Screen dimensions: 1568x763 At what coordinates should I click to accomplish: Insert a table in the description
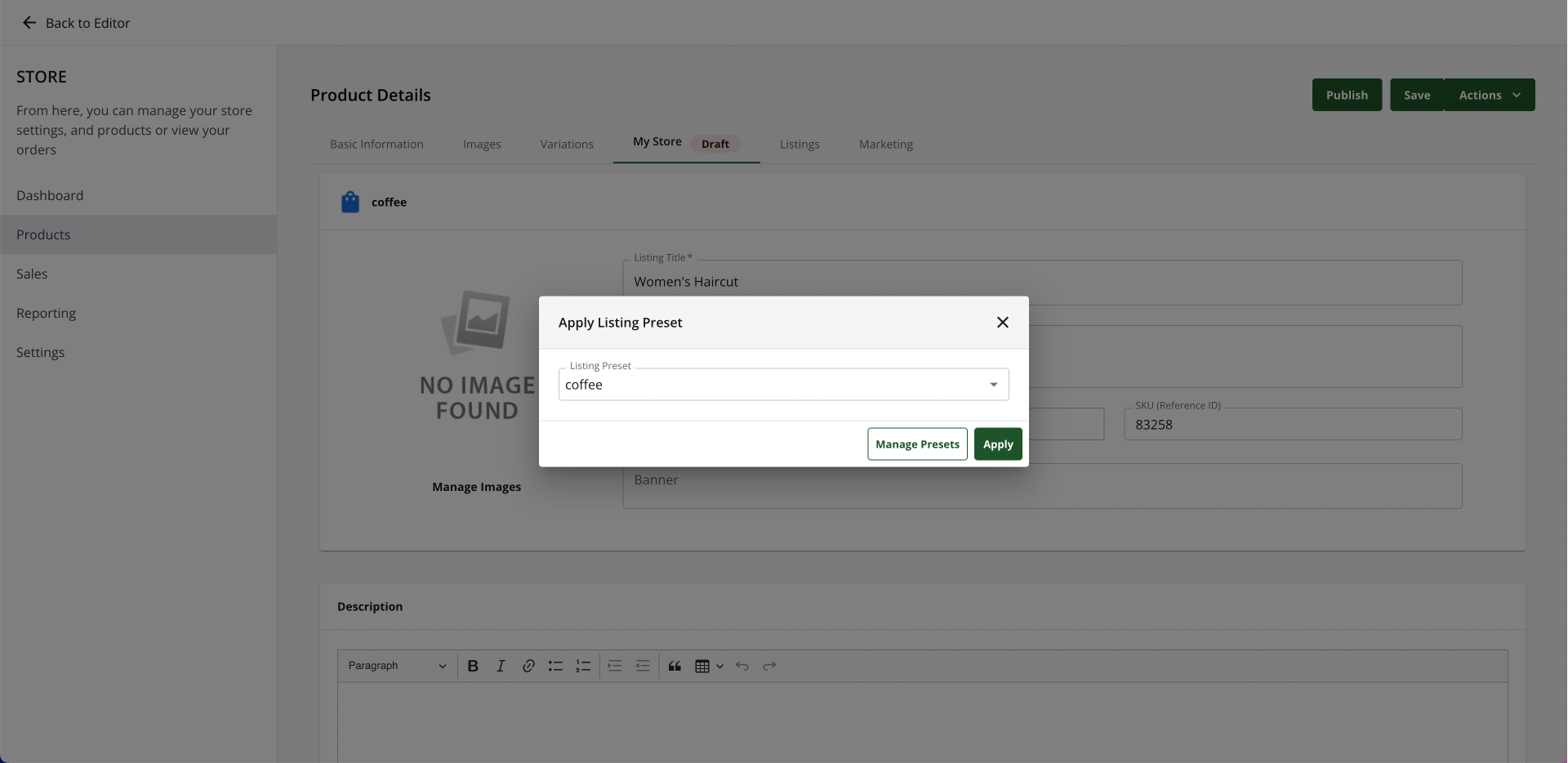point(702,667)
